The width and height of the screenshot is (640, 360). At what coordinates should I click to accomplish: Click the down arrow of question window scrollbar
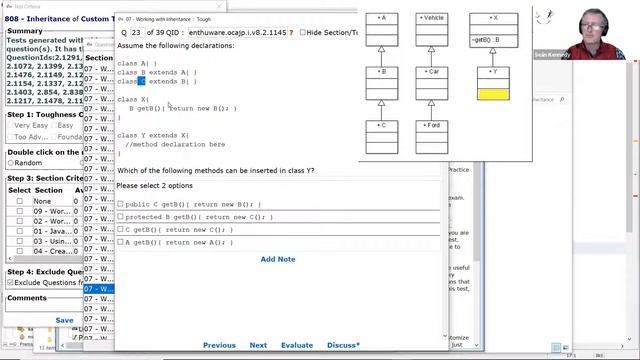point(445,336)
